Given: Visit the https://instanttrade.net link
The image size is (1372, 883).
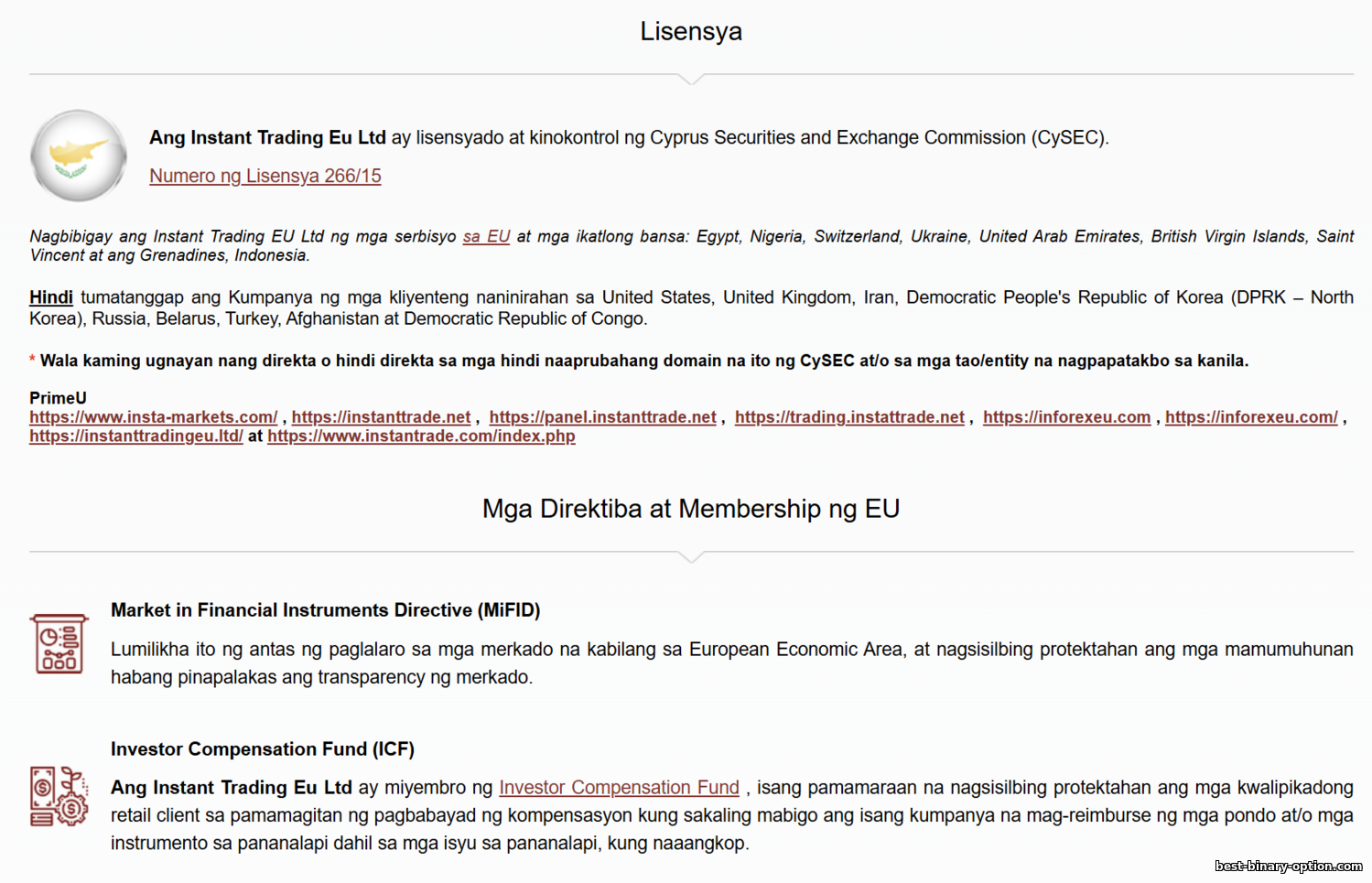Looking at the screenshot, I should [381, 417].
